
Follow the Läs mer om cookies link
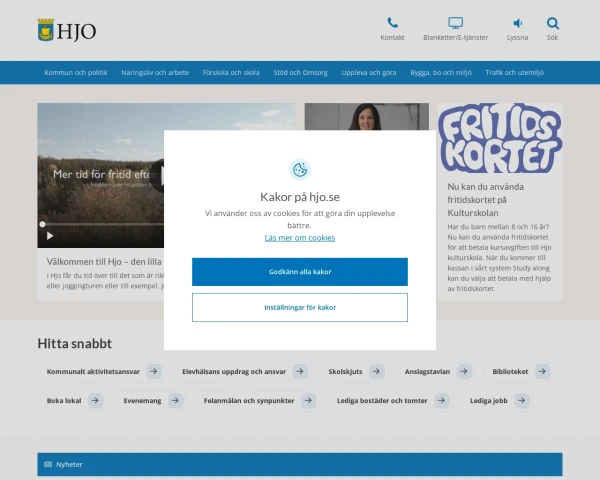(300, 238)
